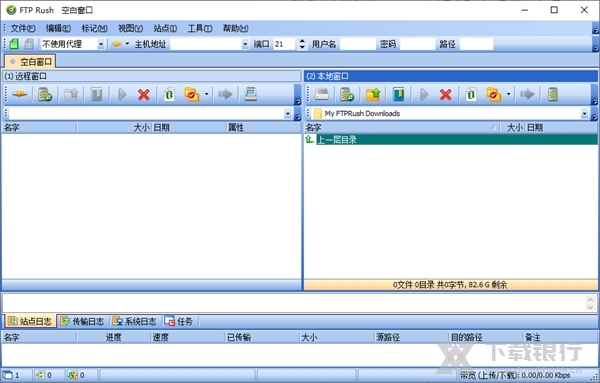The width and height of the screenshot is (600, 383).
Task: Click remote window parent folder icon
Action: click(x=71, y=94)
